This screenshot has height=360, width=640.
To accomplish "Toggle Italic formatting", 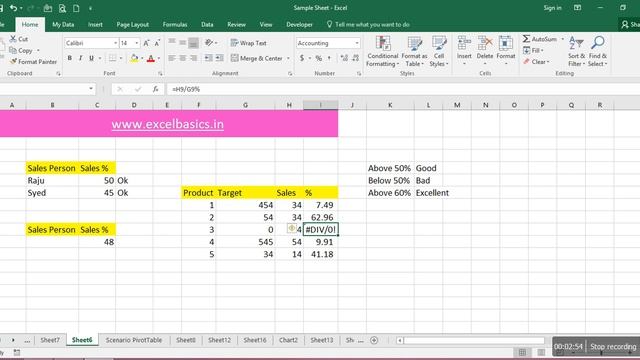I will 80,58.
